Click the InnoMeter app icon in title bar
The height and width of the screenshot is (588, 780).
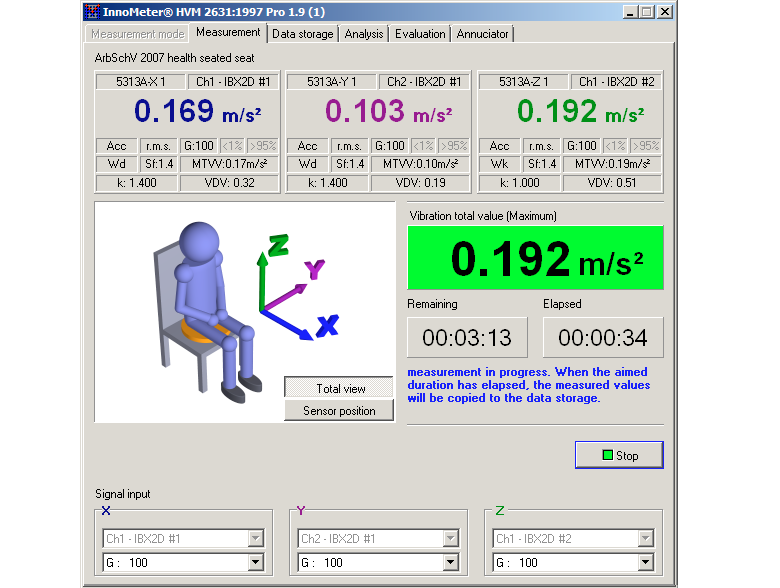pos(93,12)
